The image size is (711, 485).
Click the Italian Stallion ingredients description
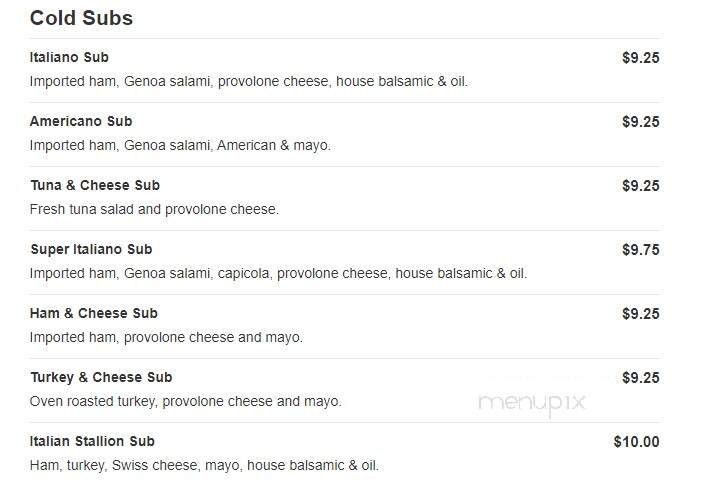tap(204, 466)
